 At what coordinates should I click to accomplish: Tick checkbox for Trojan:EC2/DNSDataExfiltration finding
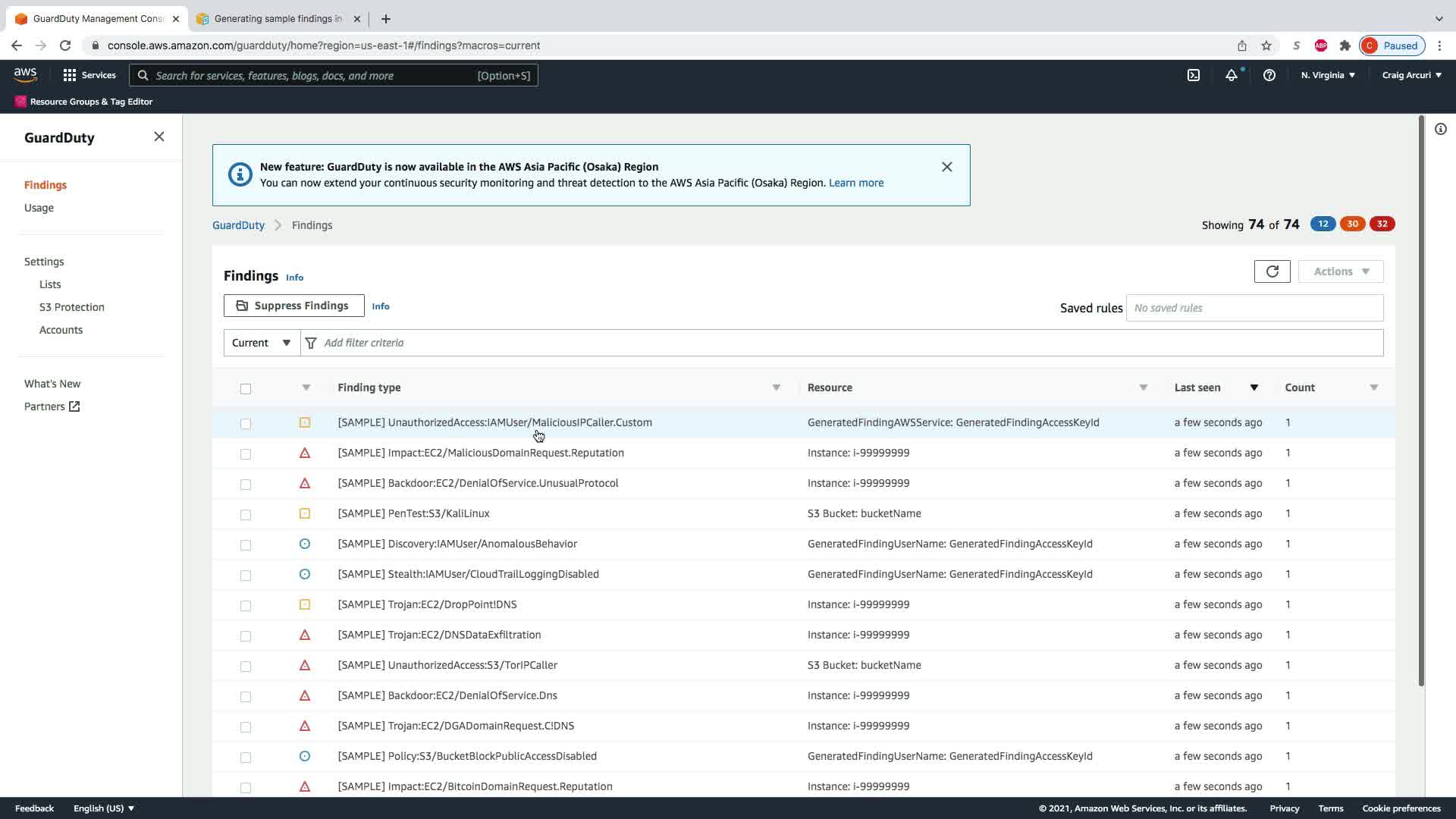pos(245,636)
